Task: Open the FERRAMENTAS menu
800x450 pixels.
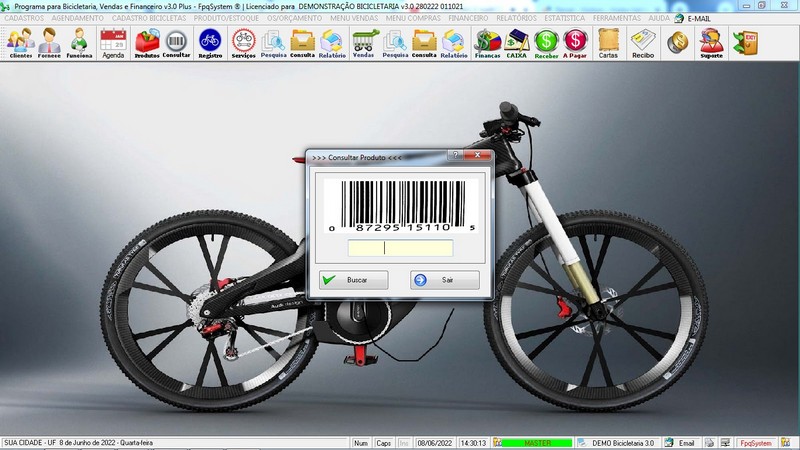Action: (x=617, y=18)
